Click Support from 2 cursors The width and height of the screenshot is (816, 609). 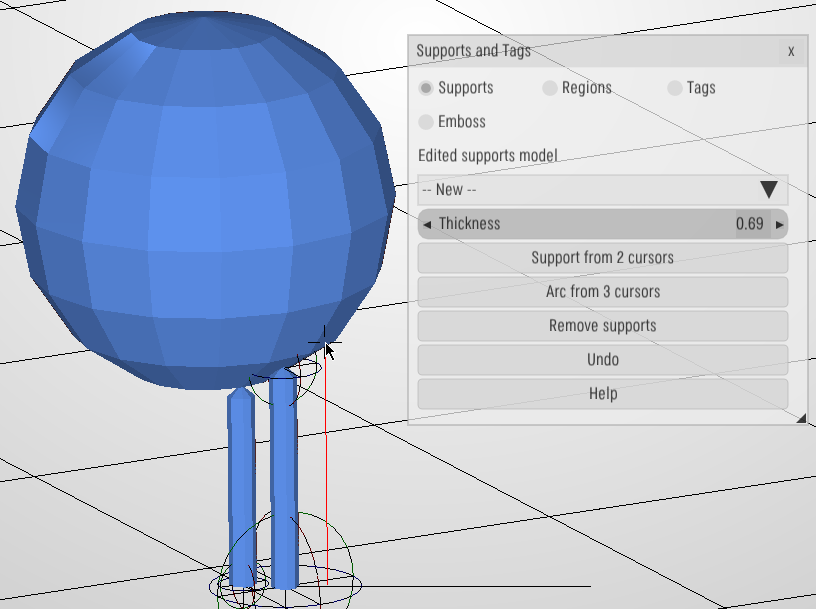603,258
